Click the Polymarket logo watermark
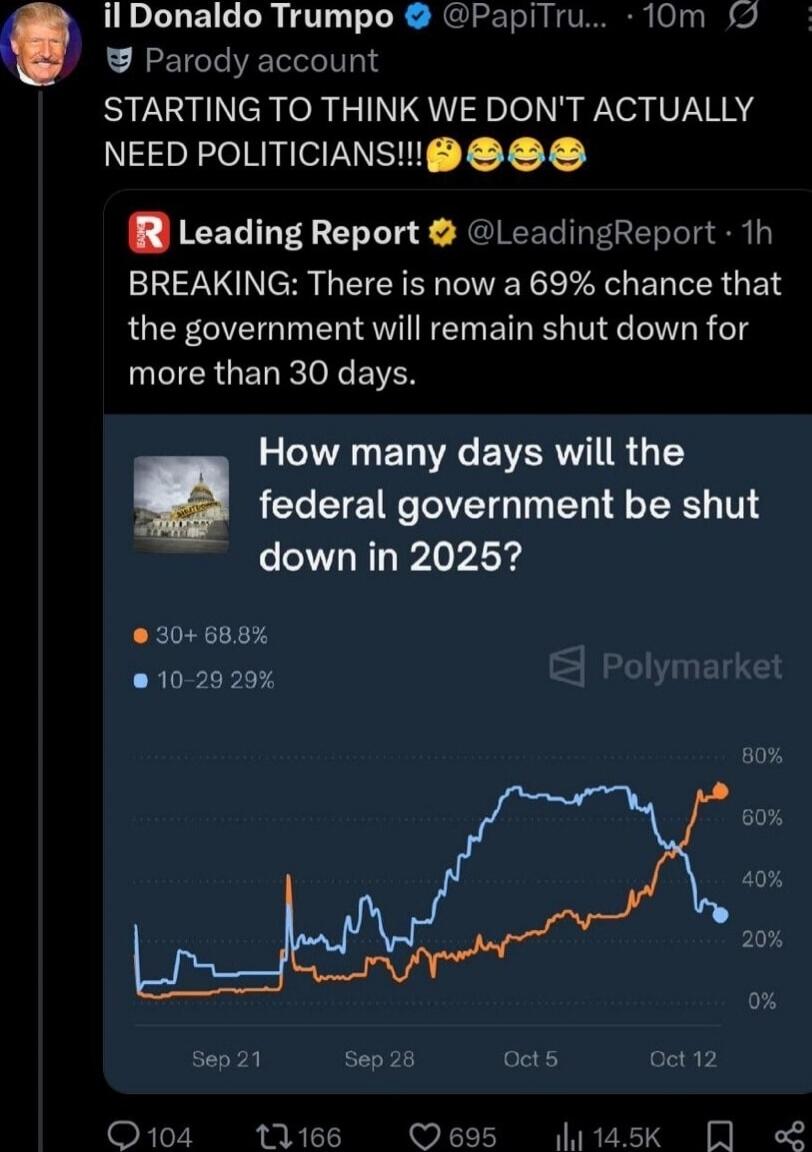The width and height of the screenshot is (812, 1152). (667, 667)
